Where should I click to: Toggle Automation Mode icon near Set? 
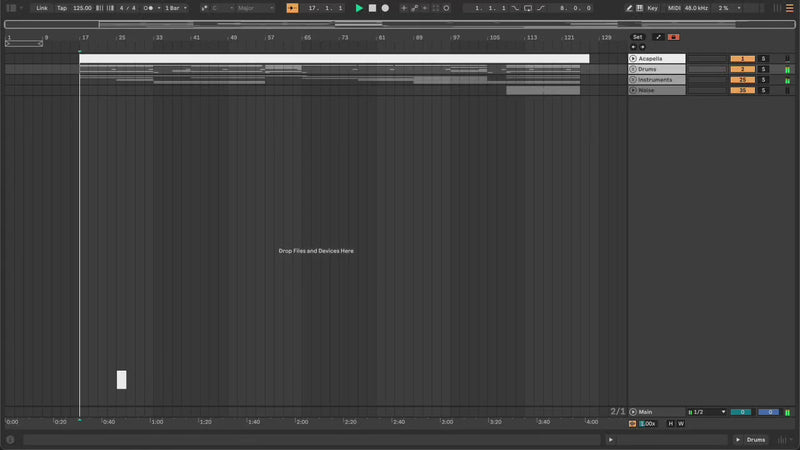pyautogui.click(x=657, y=37)
